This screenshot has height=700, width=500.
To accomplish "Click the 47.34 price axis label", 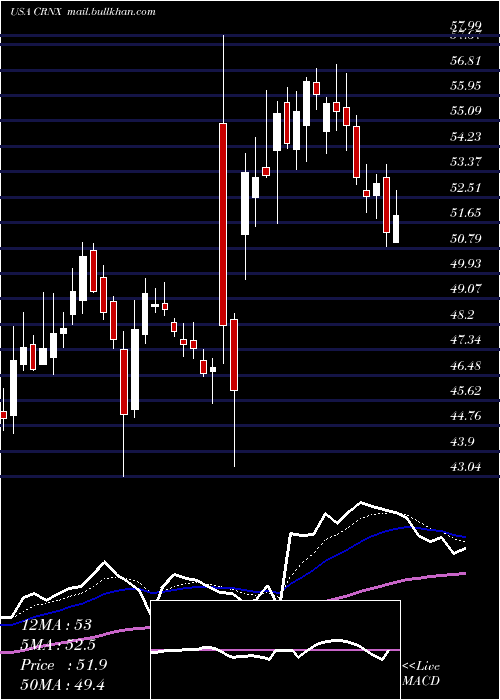I will pyautogui.click(x=466, y=340).
